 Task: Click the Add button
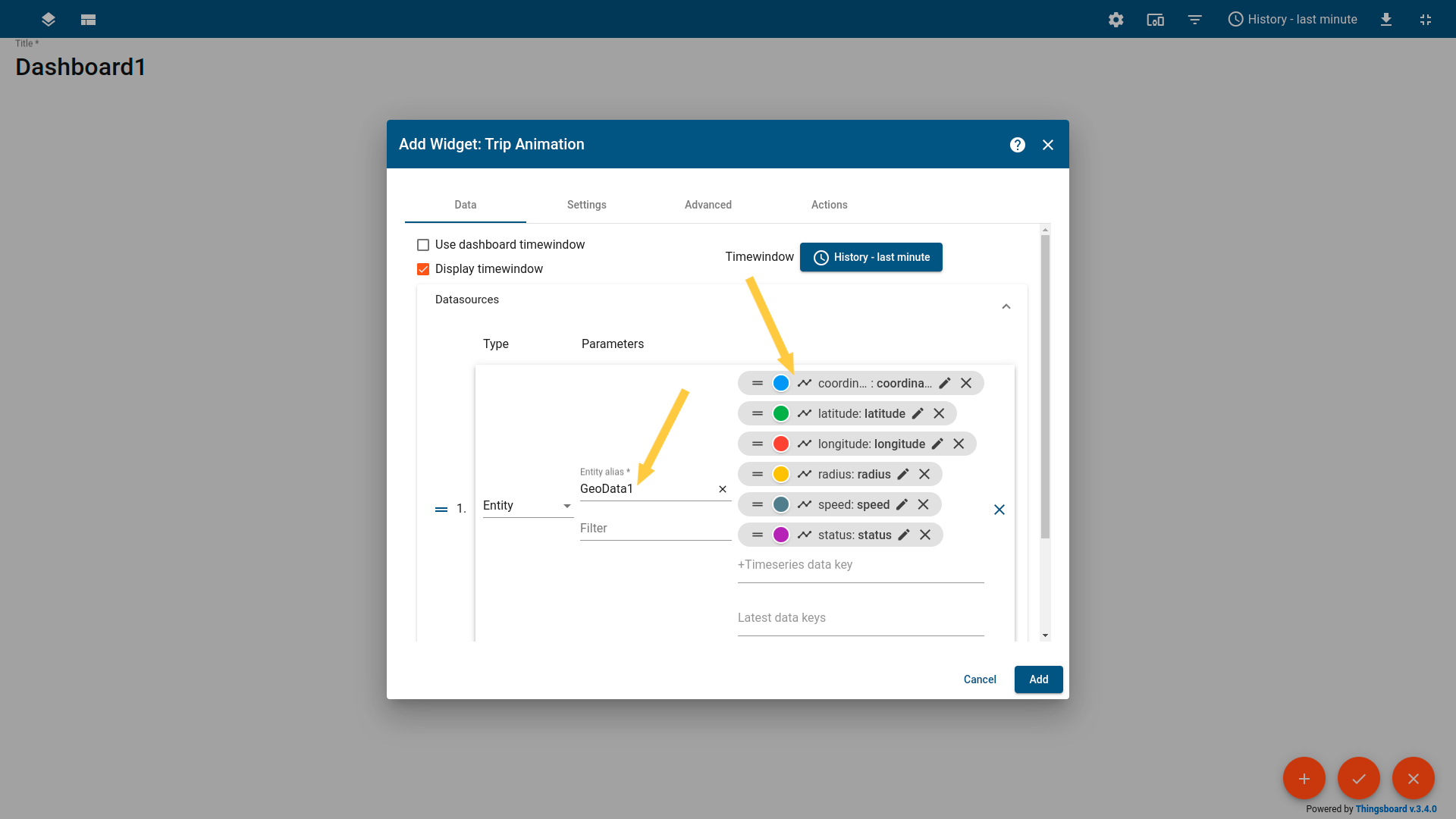click(1038, 679)
